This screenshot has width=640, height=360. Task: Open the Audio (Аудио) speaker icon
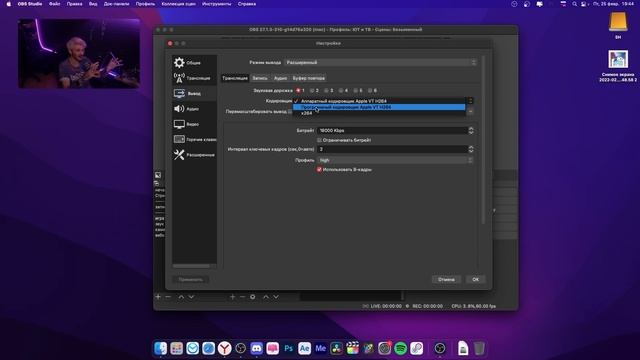[179, 109]
